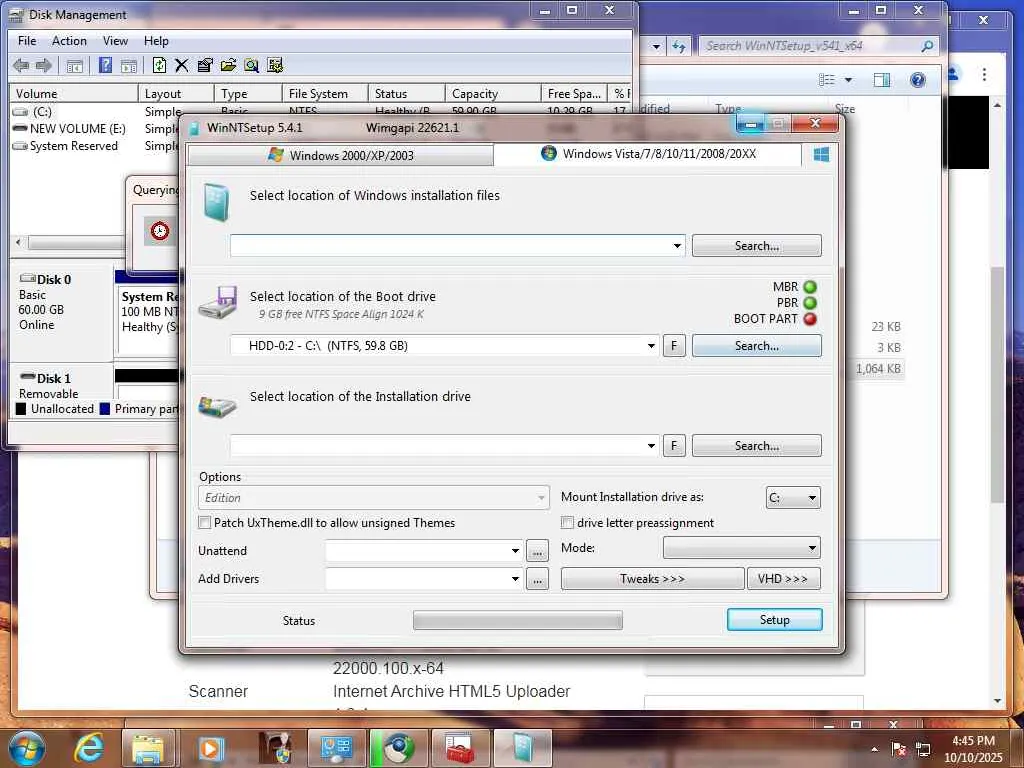Click the green PBR indicator

(810, 303)
